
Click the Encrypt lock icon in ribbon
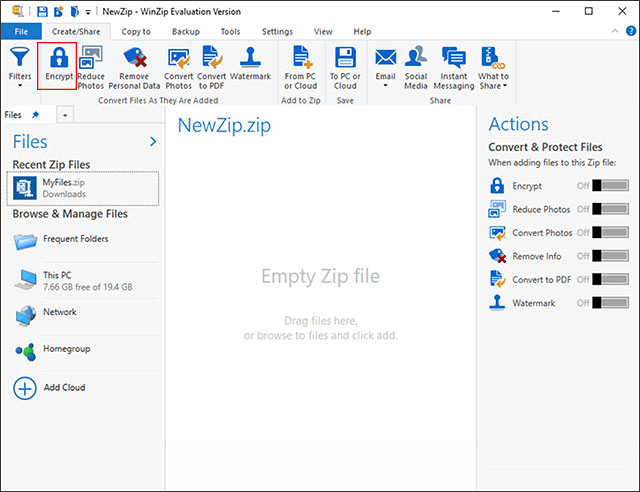(x=58, y=57)
